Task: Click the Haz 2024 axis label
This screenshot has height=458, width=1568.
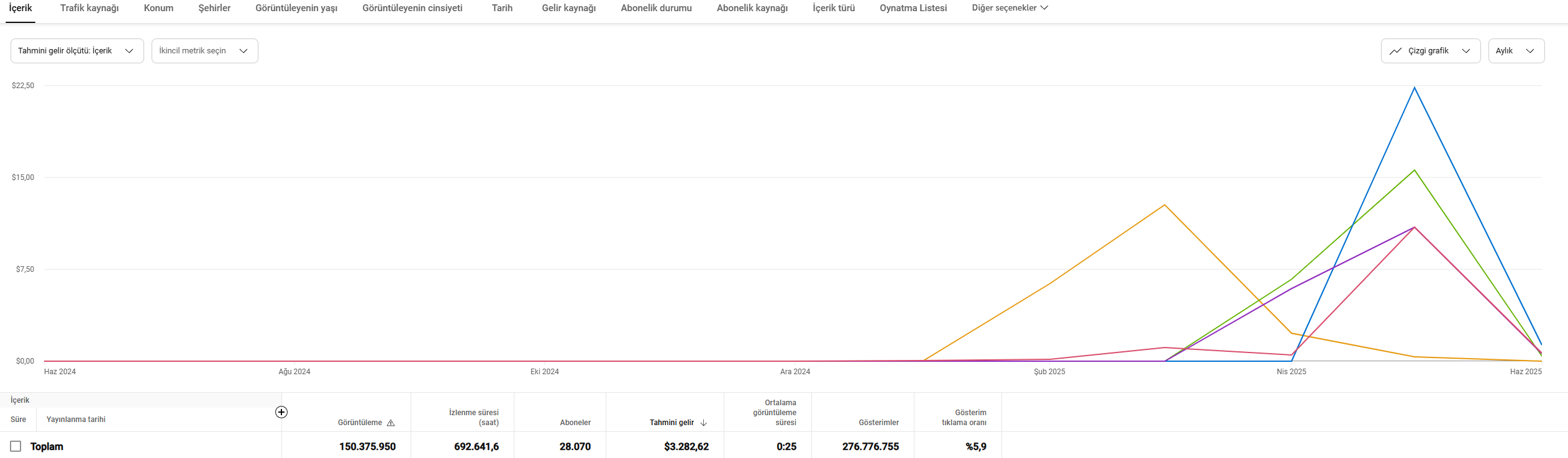Action: [60, 372]
